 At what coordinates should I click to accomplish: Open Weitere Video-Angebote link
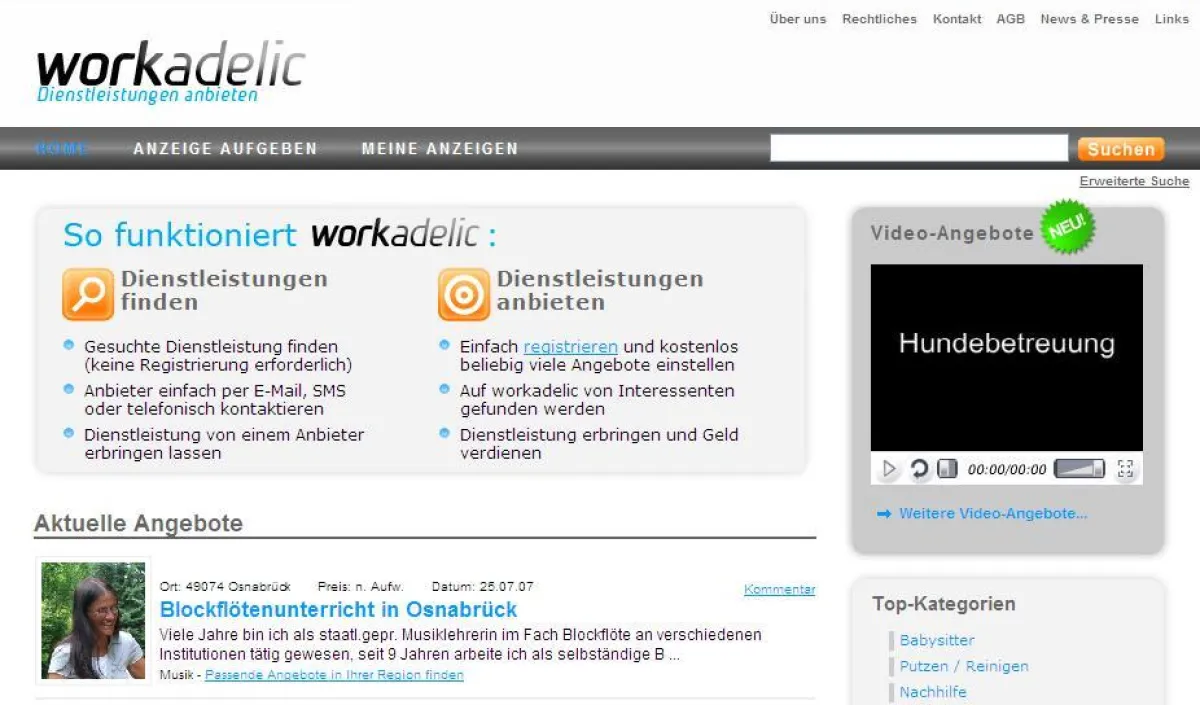pos(993,514)
